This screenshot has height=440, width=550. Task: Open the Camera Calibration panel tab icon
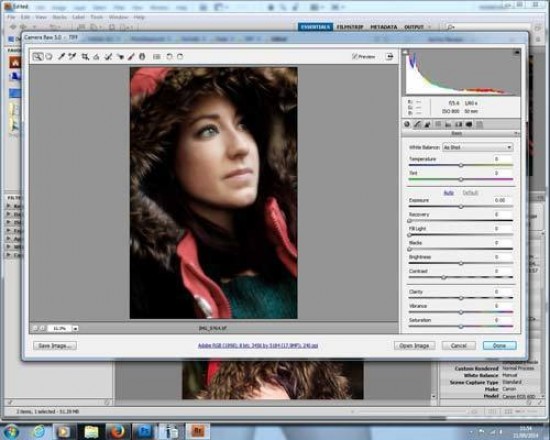click(x=469, y=124)
